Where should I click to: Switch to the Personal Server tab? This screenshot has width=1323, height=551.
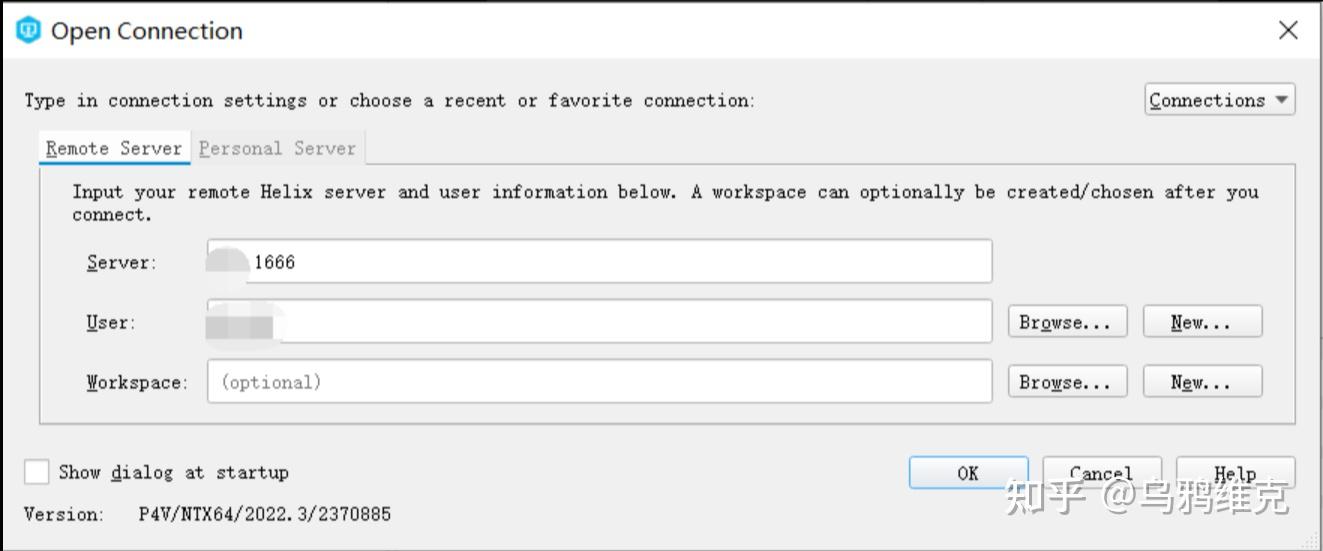point(277,149)
